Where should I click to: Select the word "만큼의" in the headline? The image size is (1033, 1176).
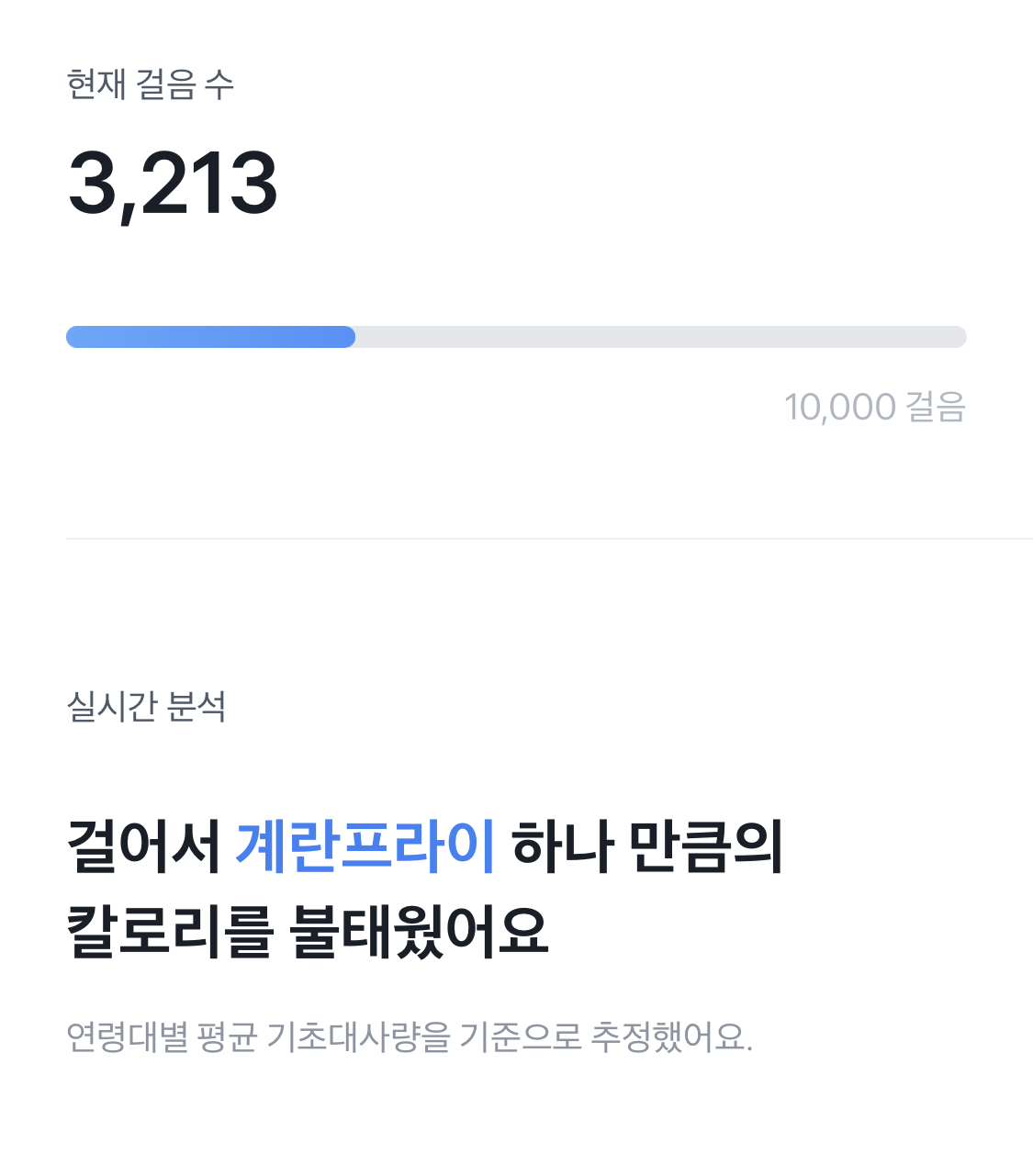pyautogui.click(x=705, y=846)
